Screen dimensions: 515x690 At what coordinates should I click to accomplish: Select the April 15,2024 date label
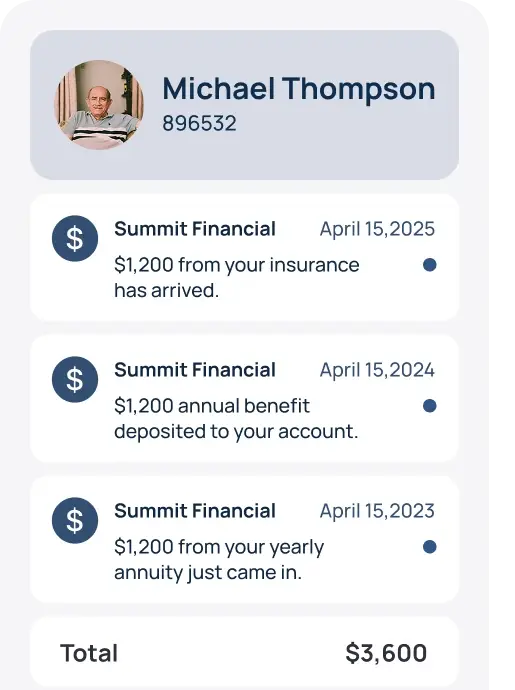tap(377, 370)
